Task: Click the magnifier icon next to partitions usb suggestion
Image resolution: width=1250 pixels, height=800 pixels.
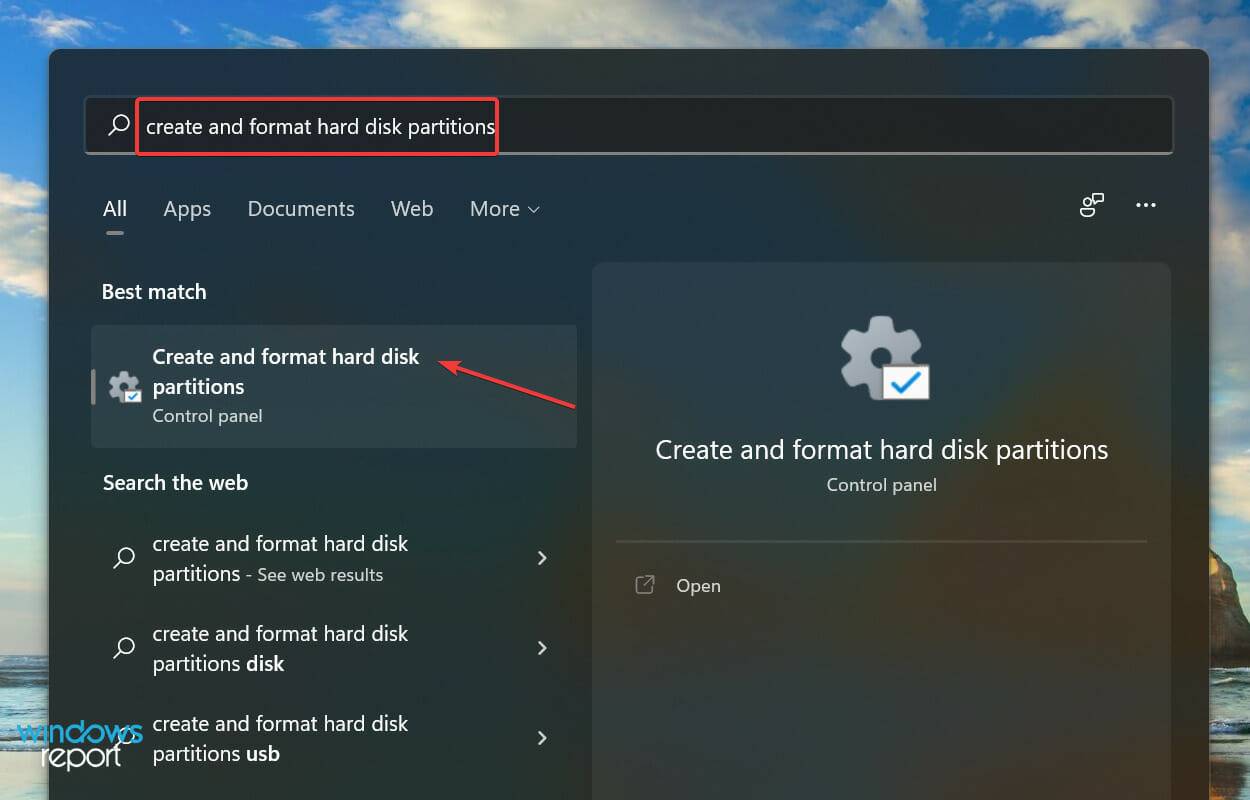Action: (123, 738)
